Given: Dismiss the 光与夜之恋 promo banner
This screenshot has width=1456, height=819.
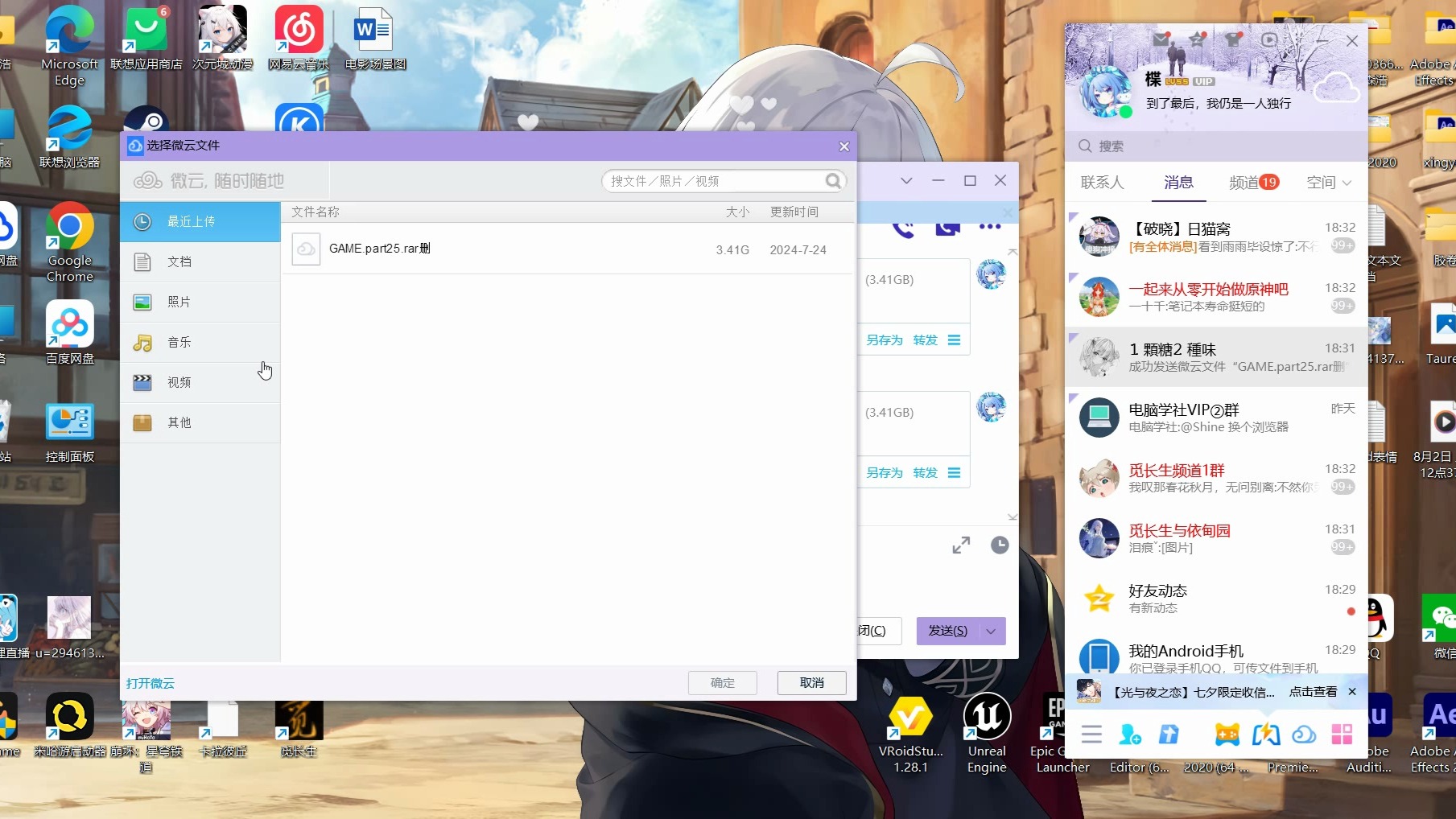Looking at the screenshot, I should click(x=1352, y=692).
